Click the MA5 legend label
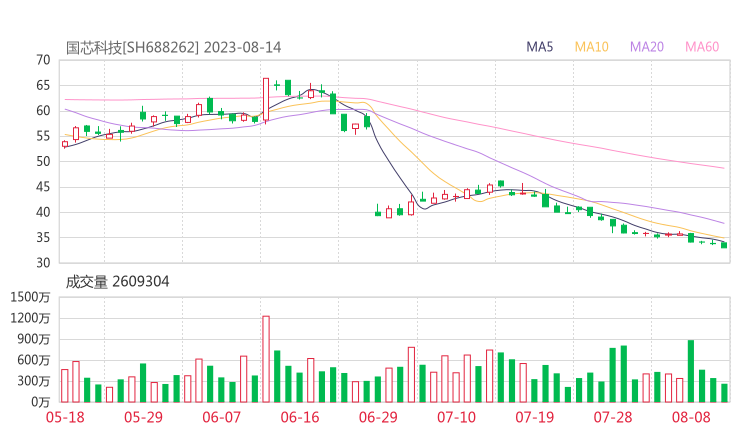The height and width of the screenshot is (440, 740). tap(539, 47)
